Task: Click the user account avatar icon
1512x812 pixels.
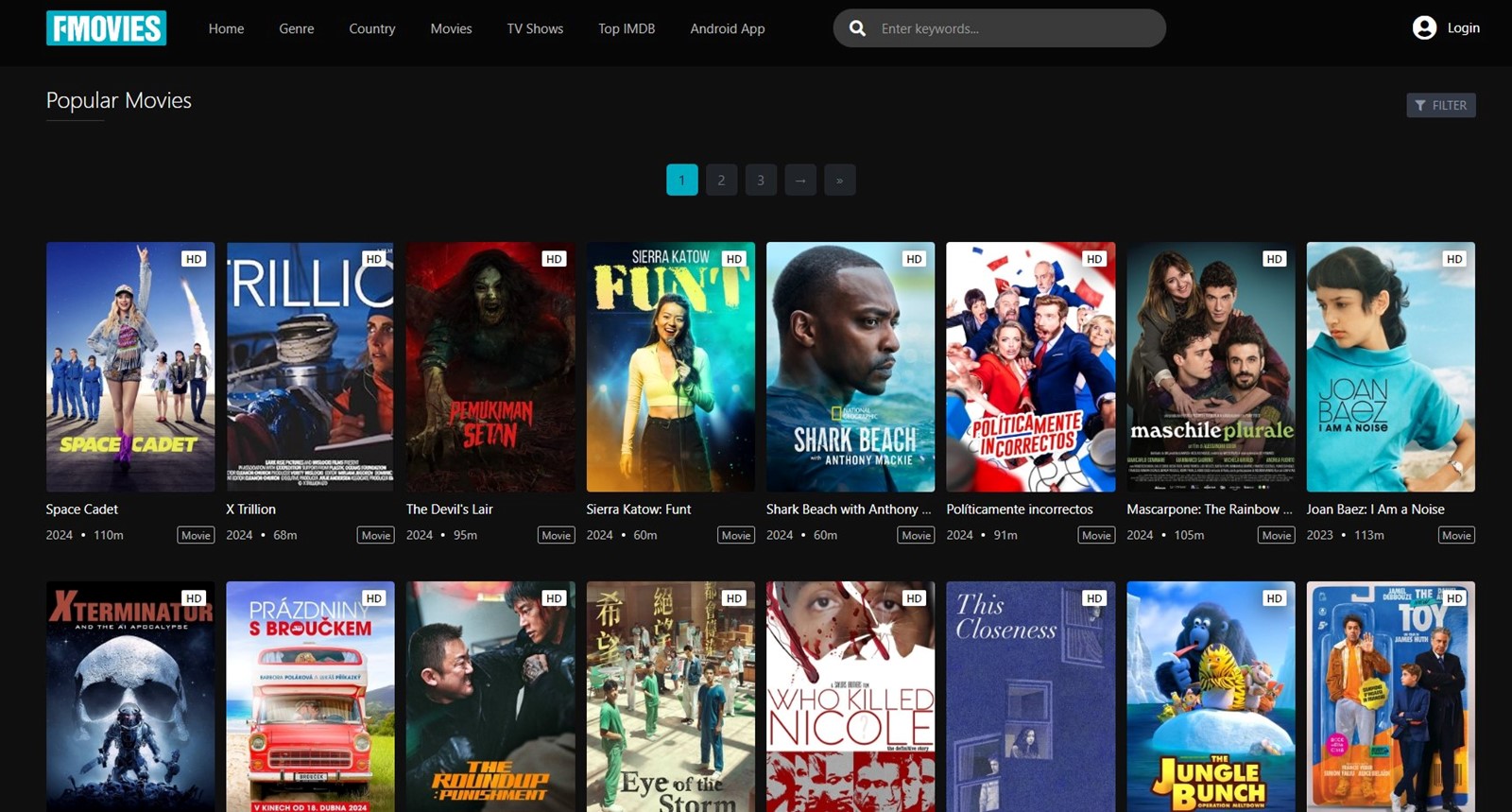Action: [x=1424, y=28]
